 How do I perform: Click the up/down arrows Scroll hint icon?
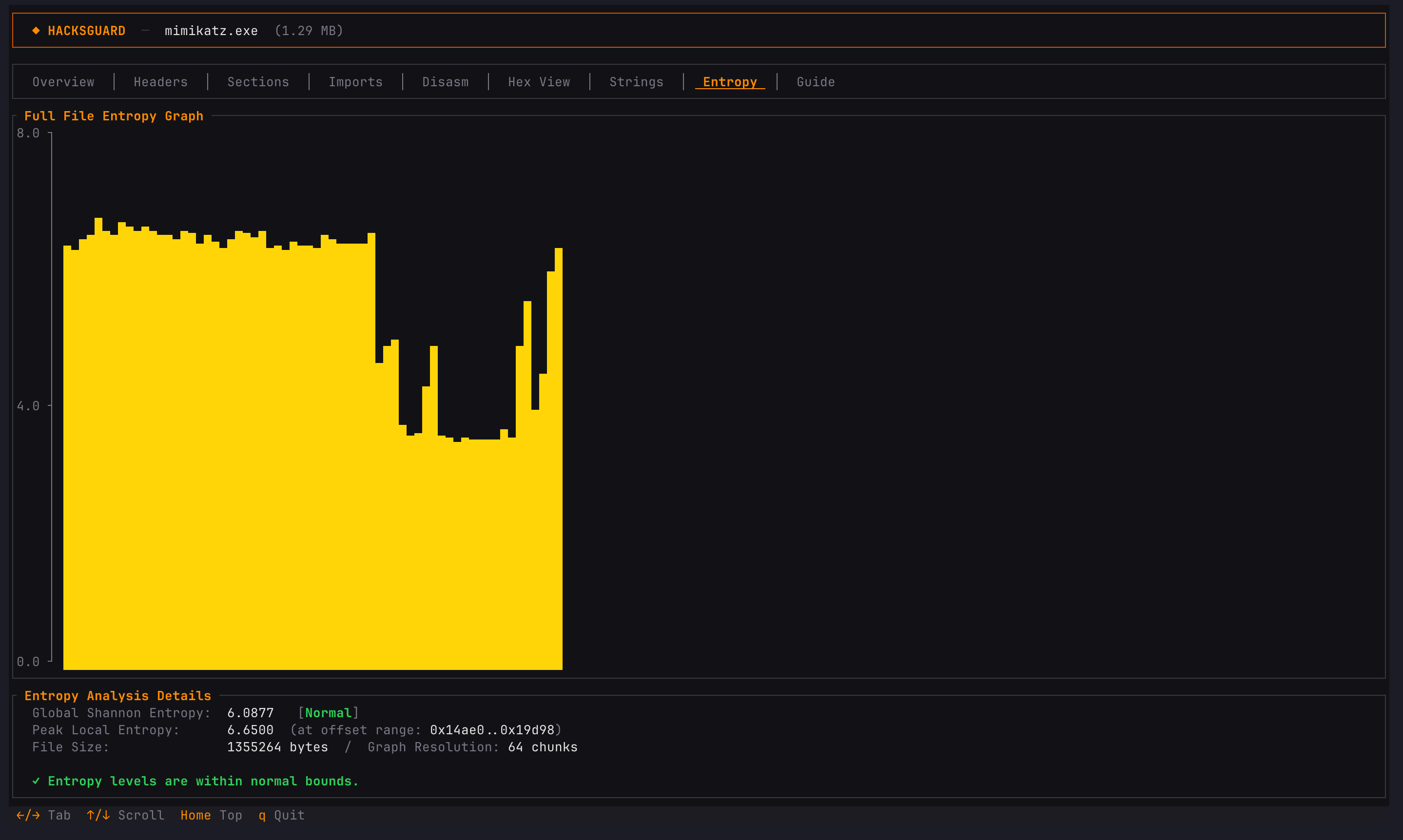point(98,815)
